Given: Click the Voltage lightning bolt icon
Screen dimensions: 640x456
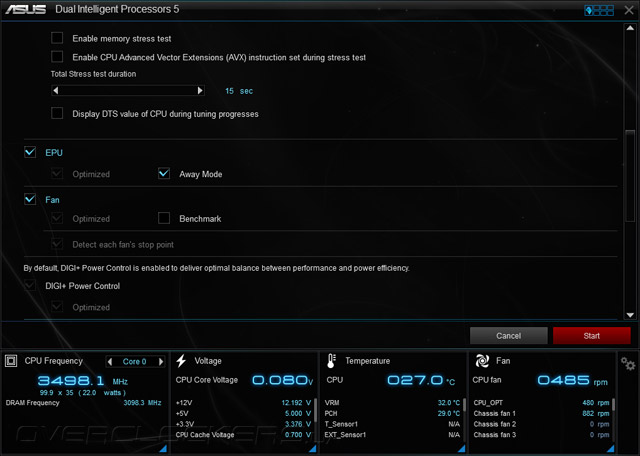Looking at the screenshot, I should [181, 361].
